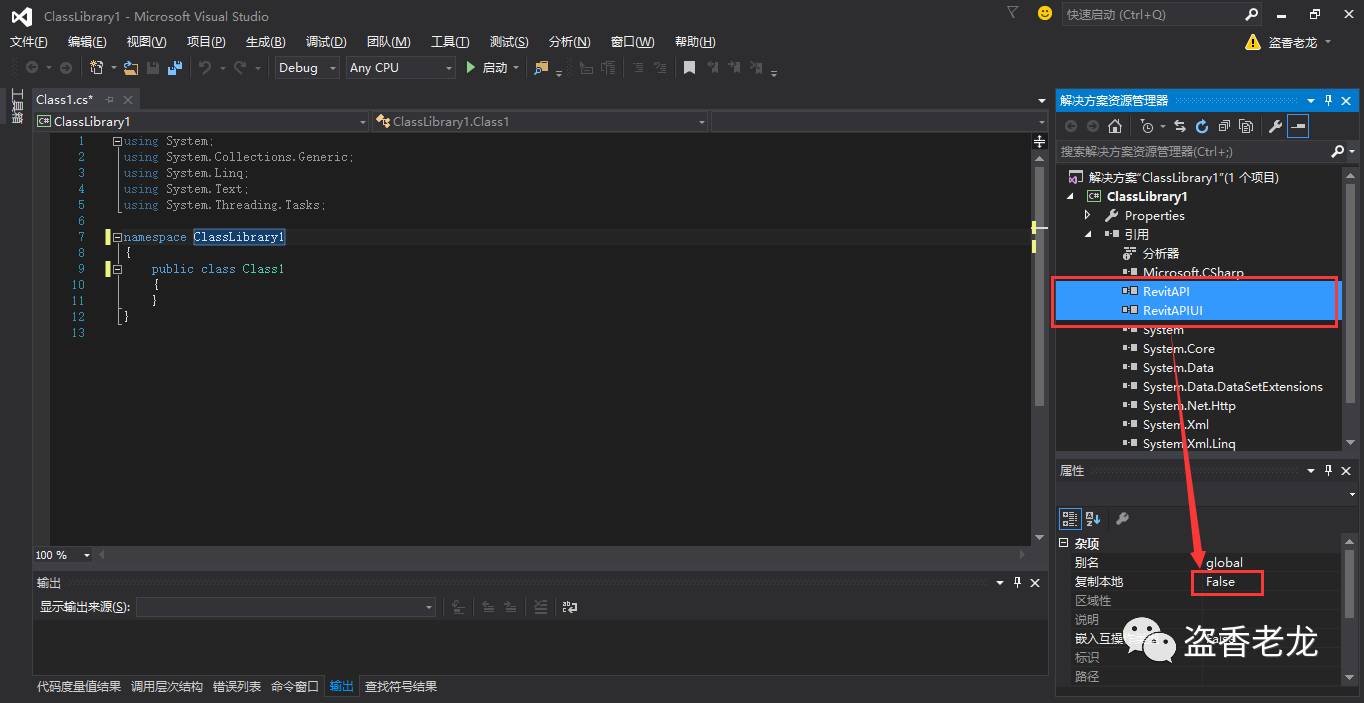Click the Home icon in Solution Explorer
This screenshot has width=1364, height=703.
(x=1115, y=126)
